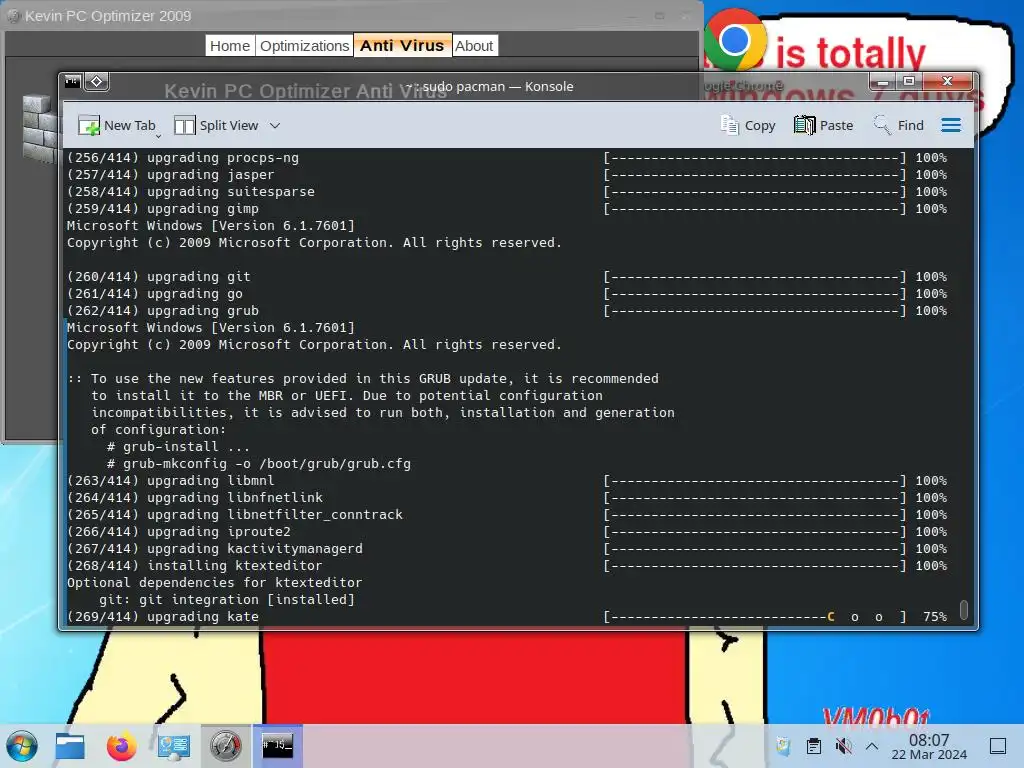The width and height of the screenshot is (1024, 768).
Task: Toggle on-all-desktops pin in Konsole titlebar
Action: pyautogui.click(x=97, y=82)
